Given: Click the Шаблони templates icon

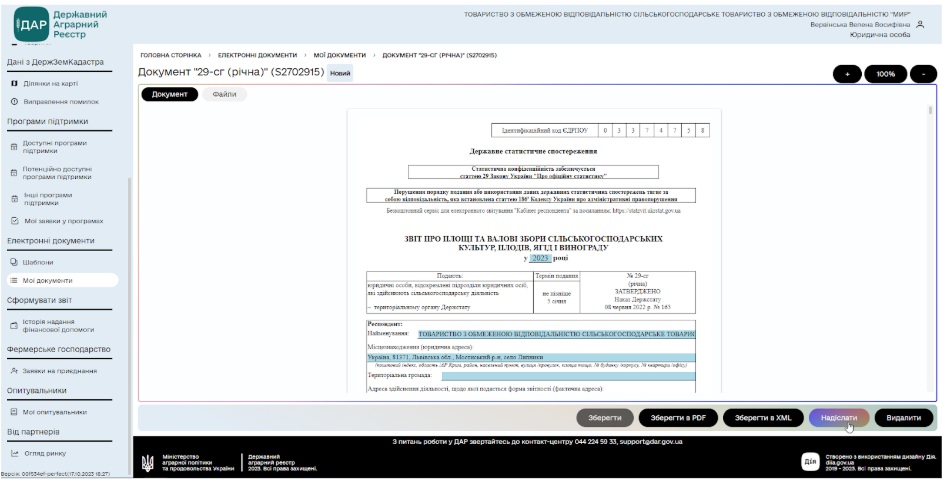Looking at the screenshot, I should 14,262.
